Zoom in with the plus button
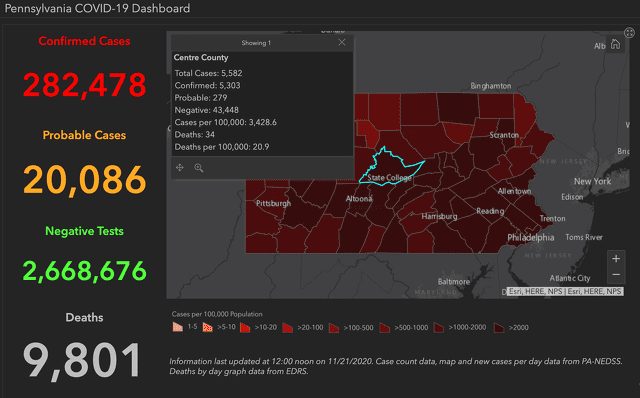The width and height of the screenshot is (640, 398). [x=616, y=258]
